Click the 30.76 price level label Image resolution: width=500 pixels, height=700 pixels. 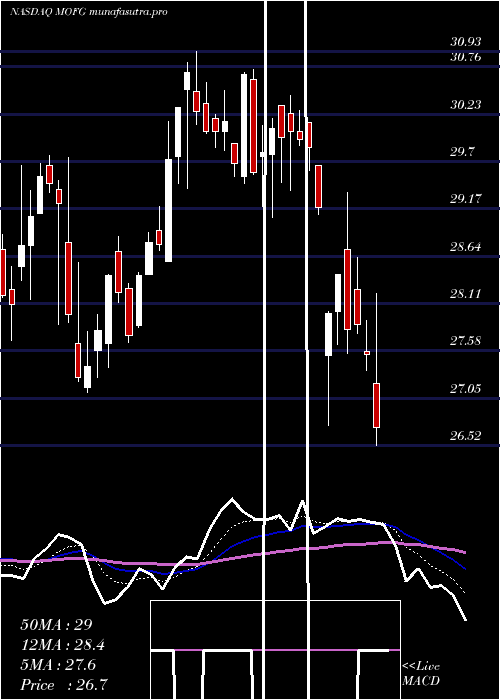[466, 57]
